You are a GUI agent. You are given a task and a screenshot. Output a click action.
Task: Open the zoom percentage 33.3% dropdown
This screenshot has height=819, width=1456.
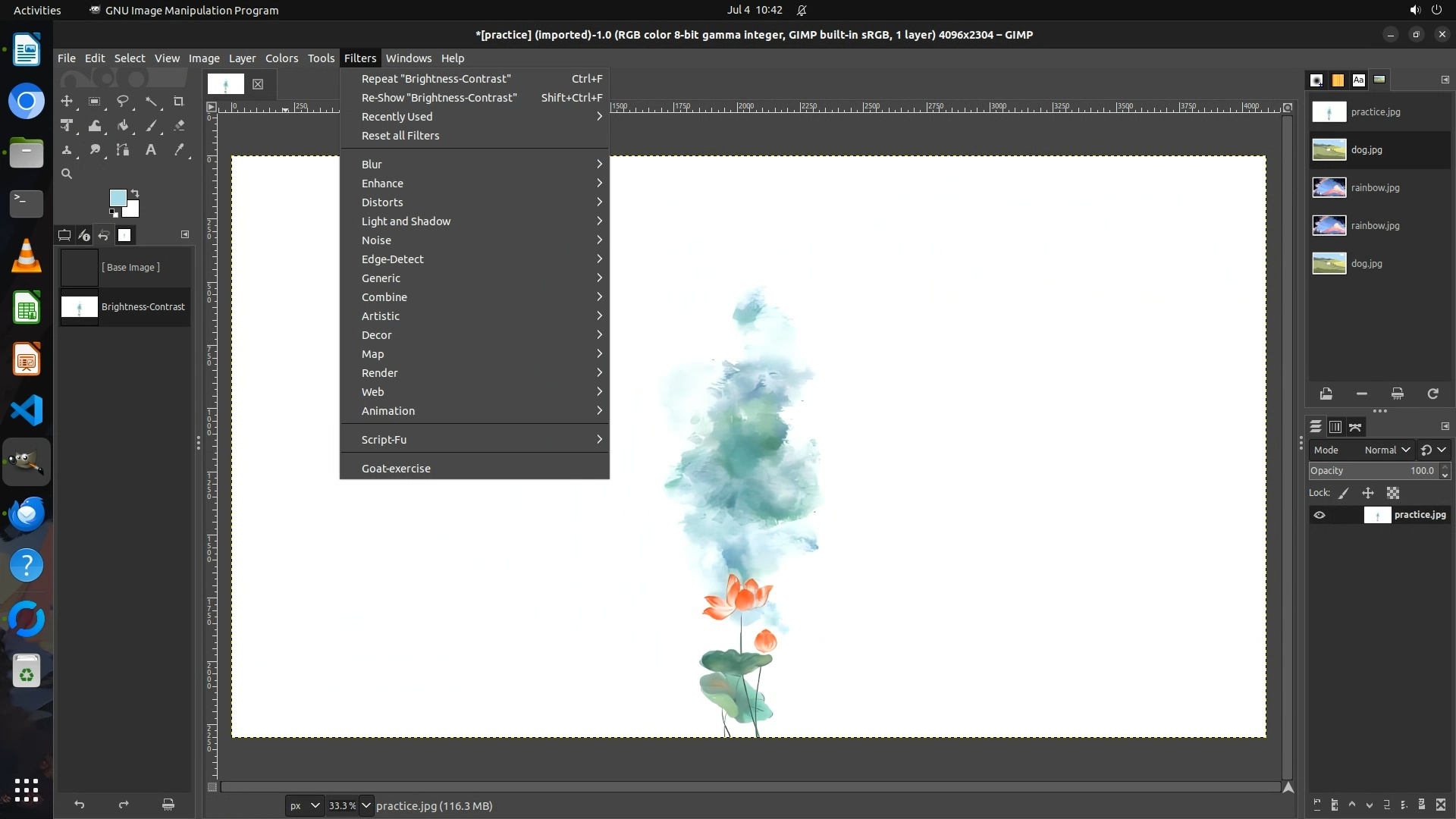(x=366, y=805)
